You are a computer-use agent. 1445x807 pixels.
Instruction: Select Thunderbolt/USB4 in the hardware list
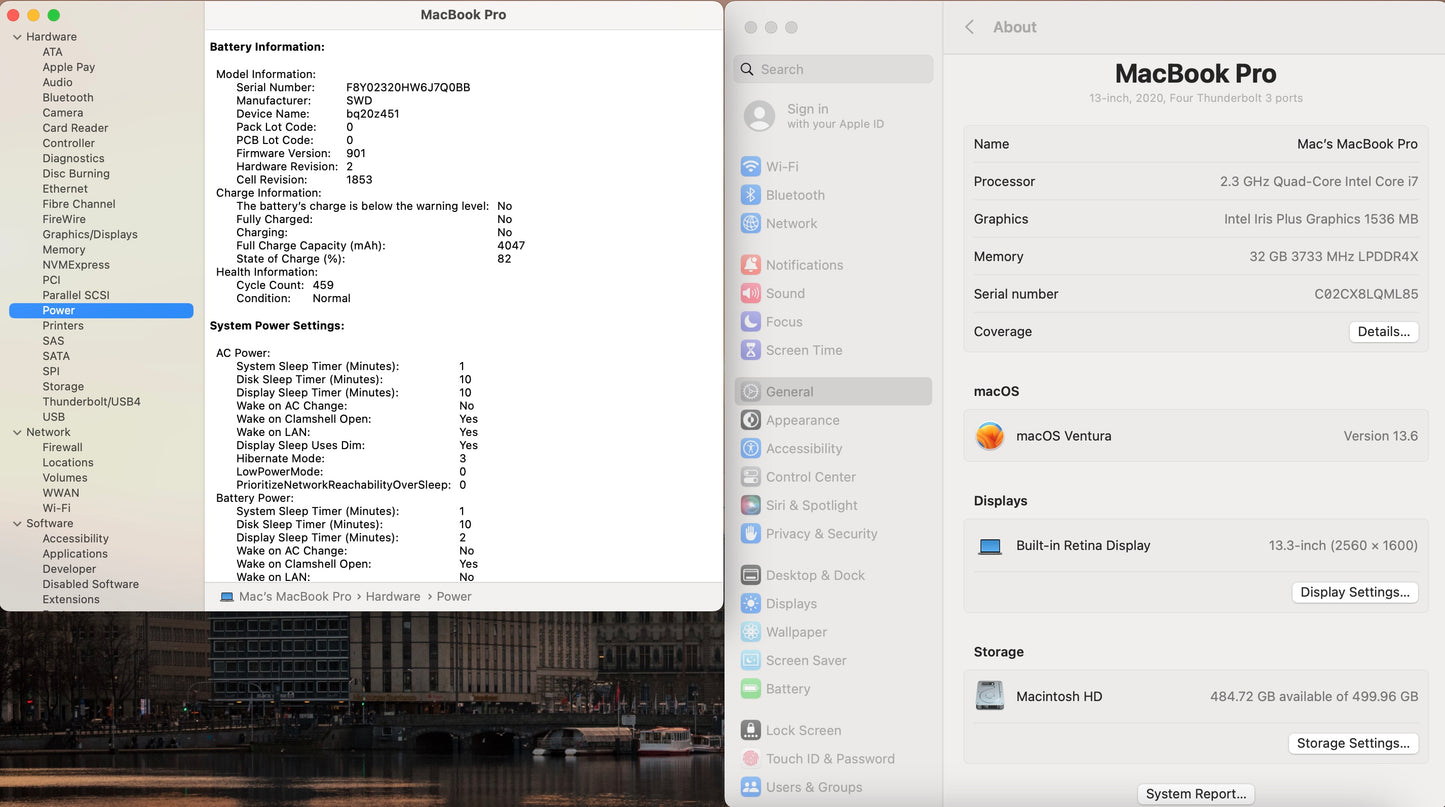click(x=91, y=402)
